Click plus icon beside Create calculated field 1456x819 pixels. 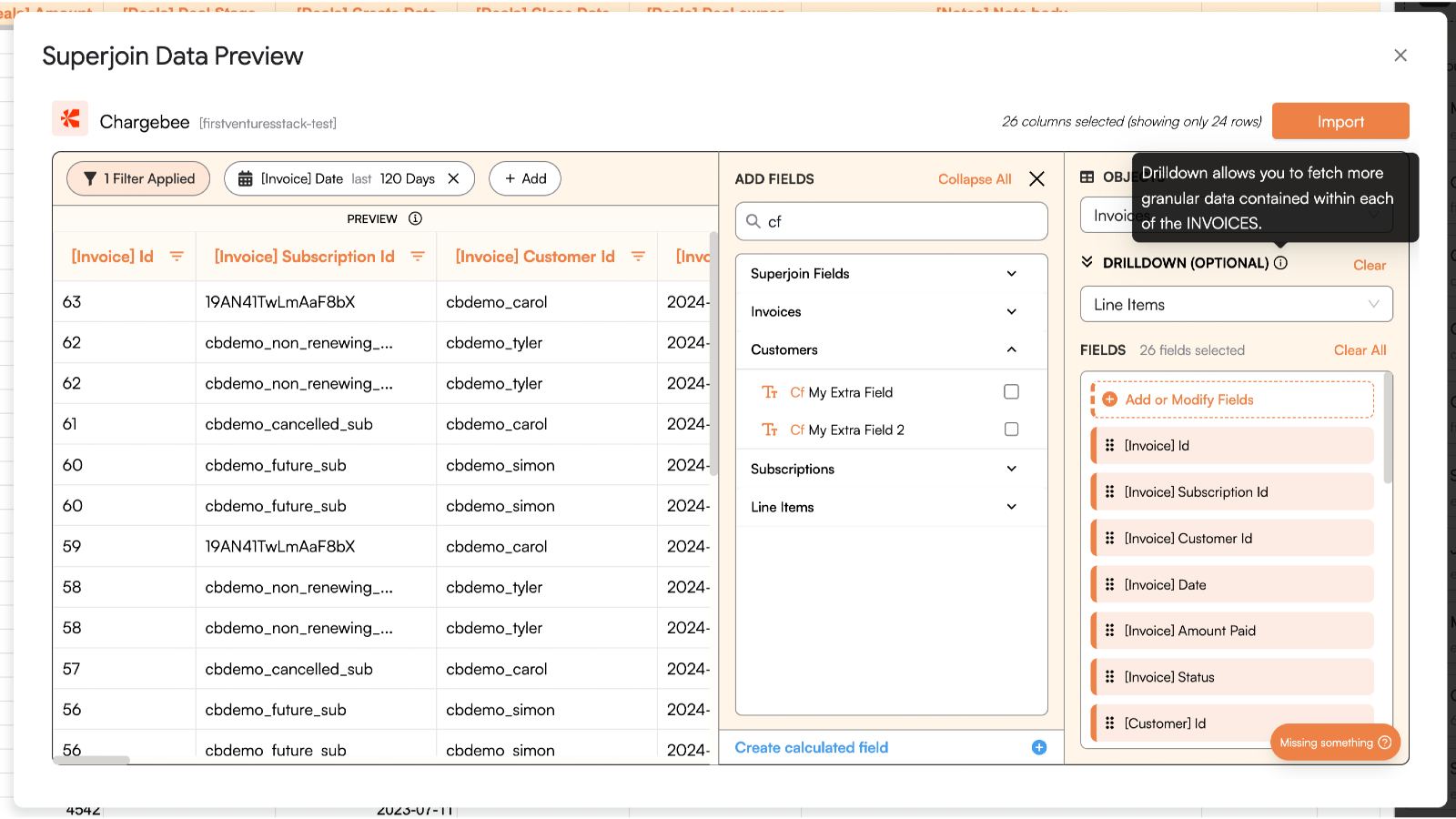click(1038, 747)
